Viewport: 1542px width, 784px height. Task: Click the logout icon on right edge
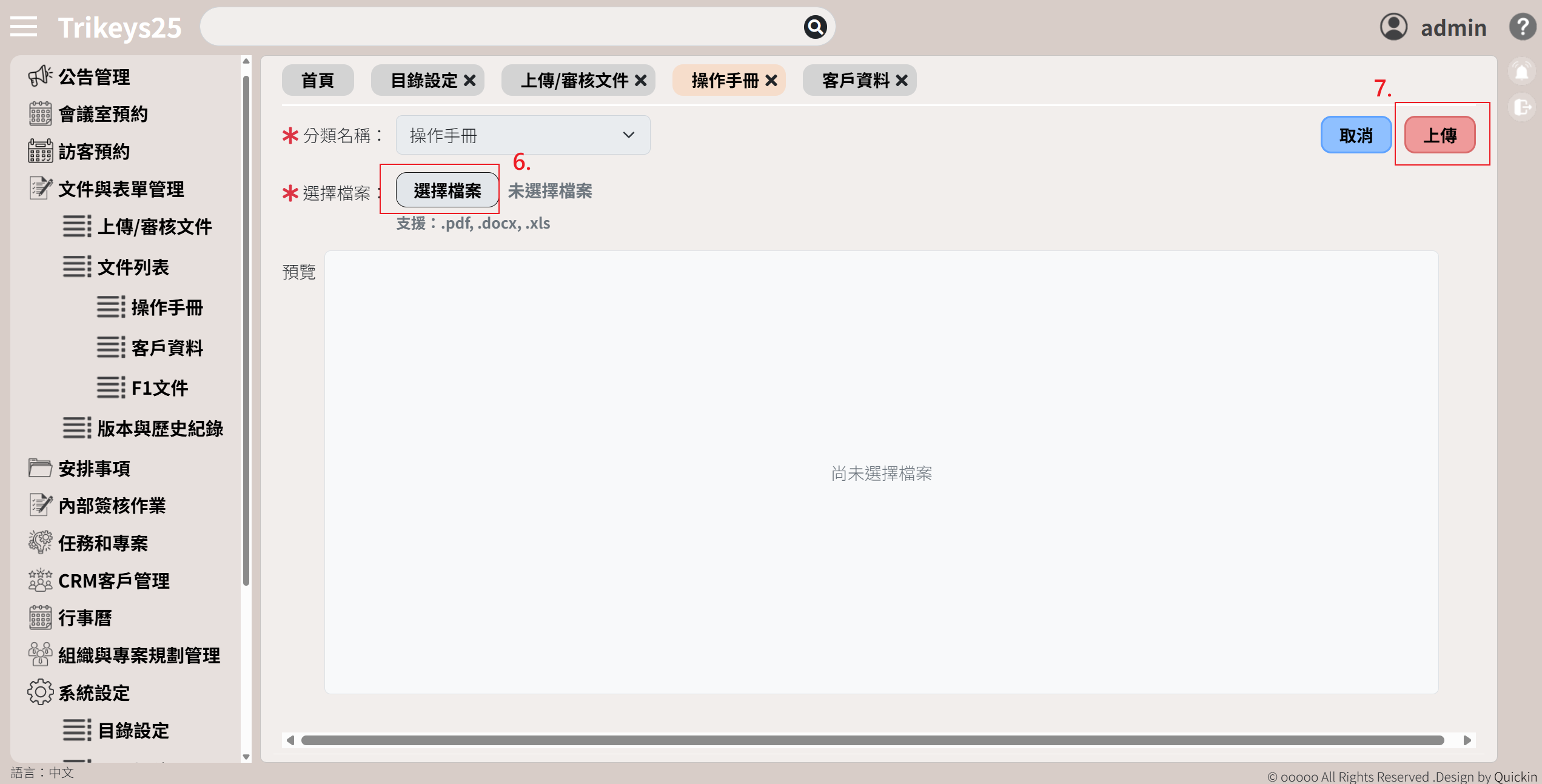[1521, 108]
